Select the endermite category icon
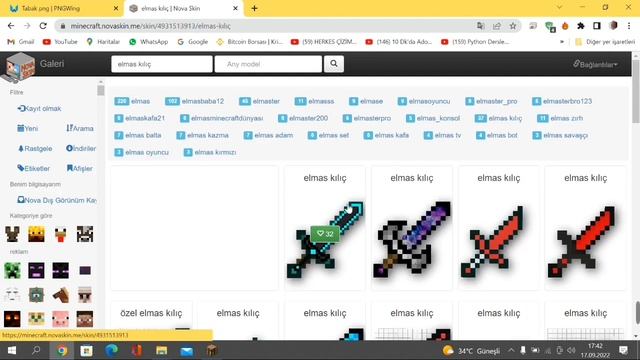Screen dimensions: 640x360 point(85,271)
